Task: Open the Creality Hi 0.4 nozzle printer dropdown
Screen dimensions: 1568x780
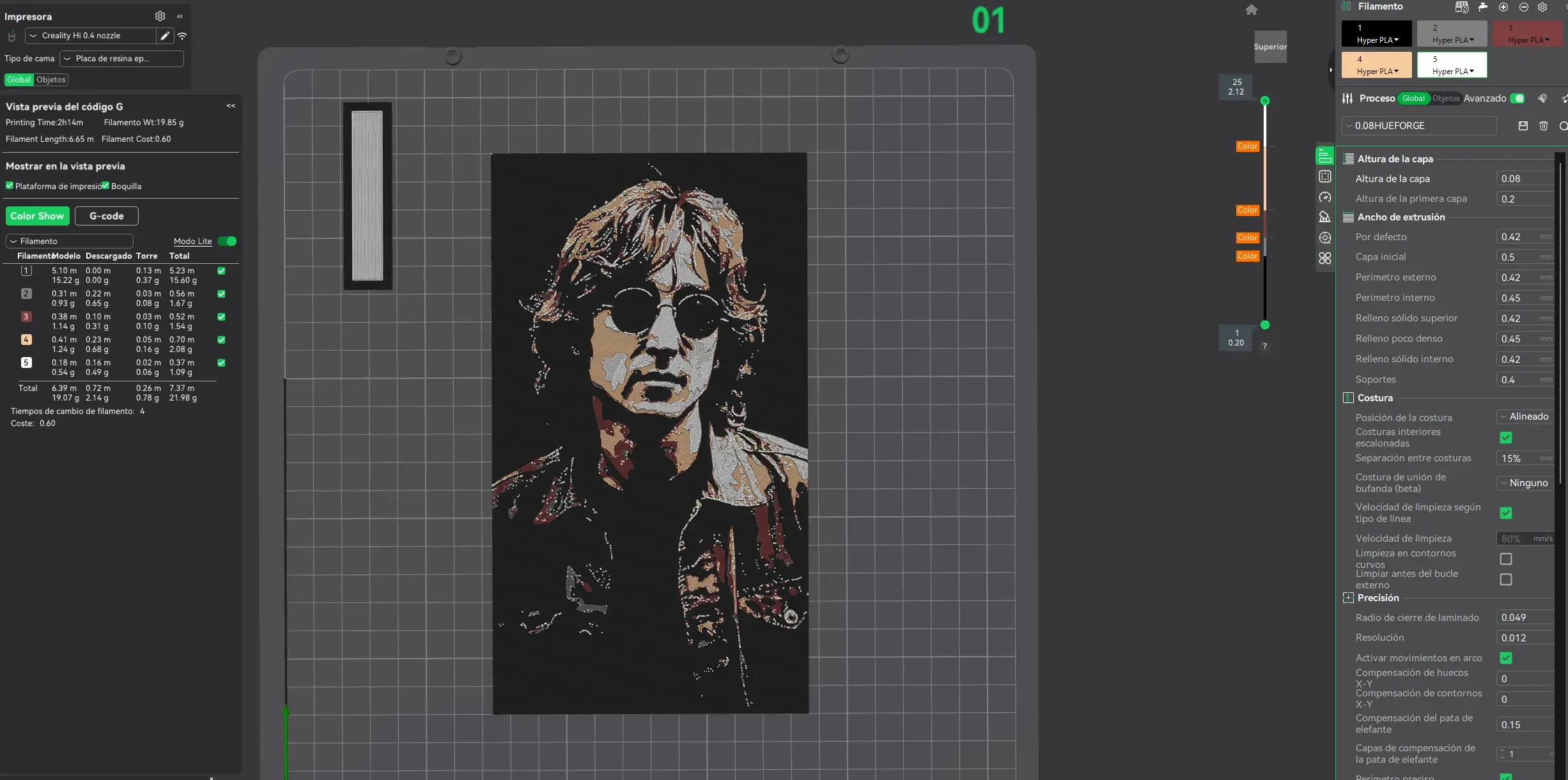Action: (x=90, y=36)
